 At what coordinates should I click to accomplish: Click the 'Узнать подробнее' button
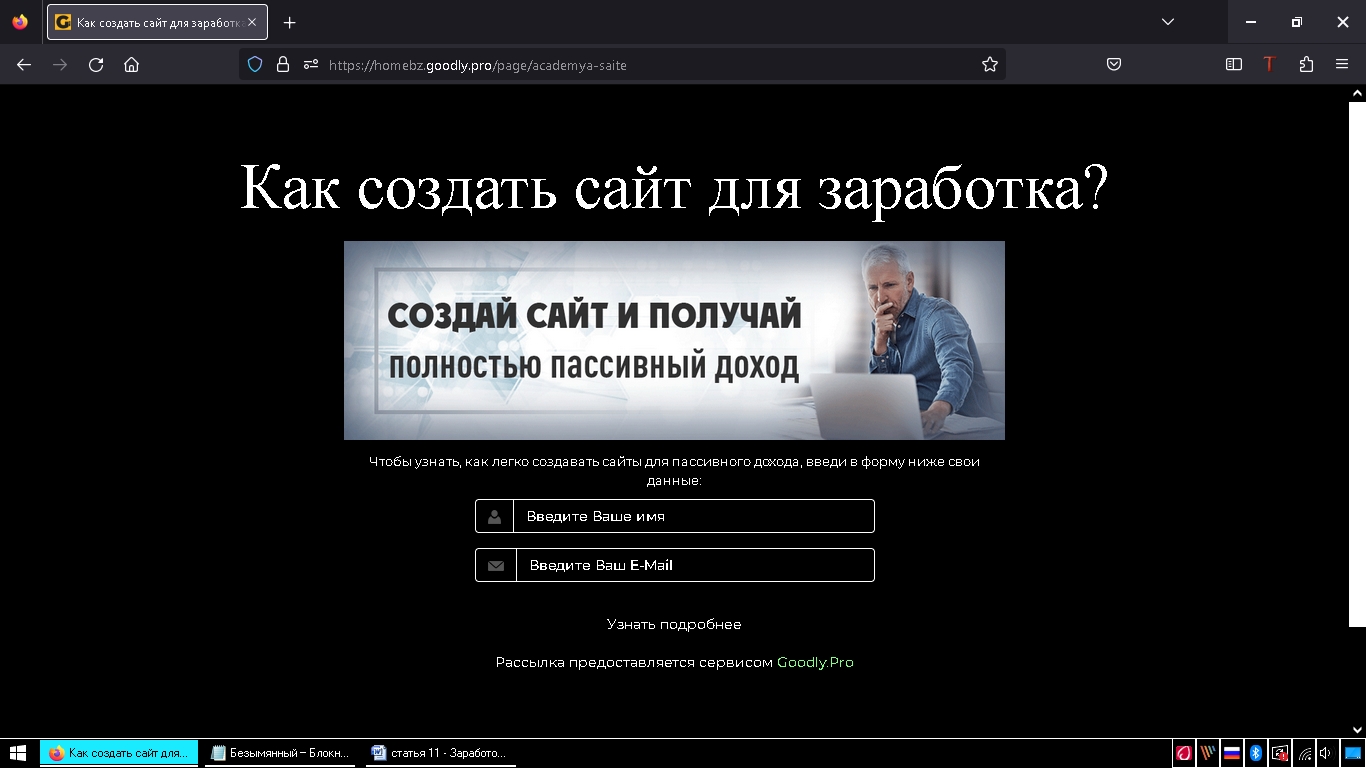(674, 624)
